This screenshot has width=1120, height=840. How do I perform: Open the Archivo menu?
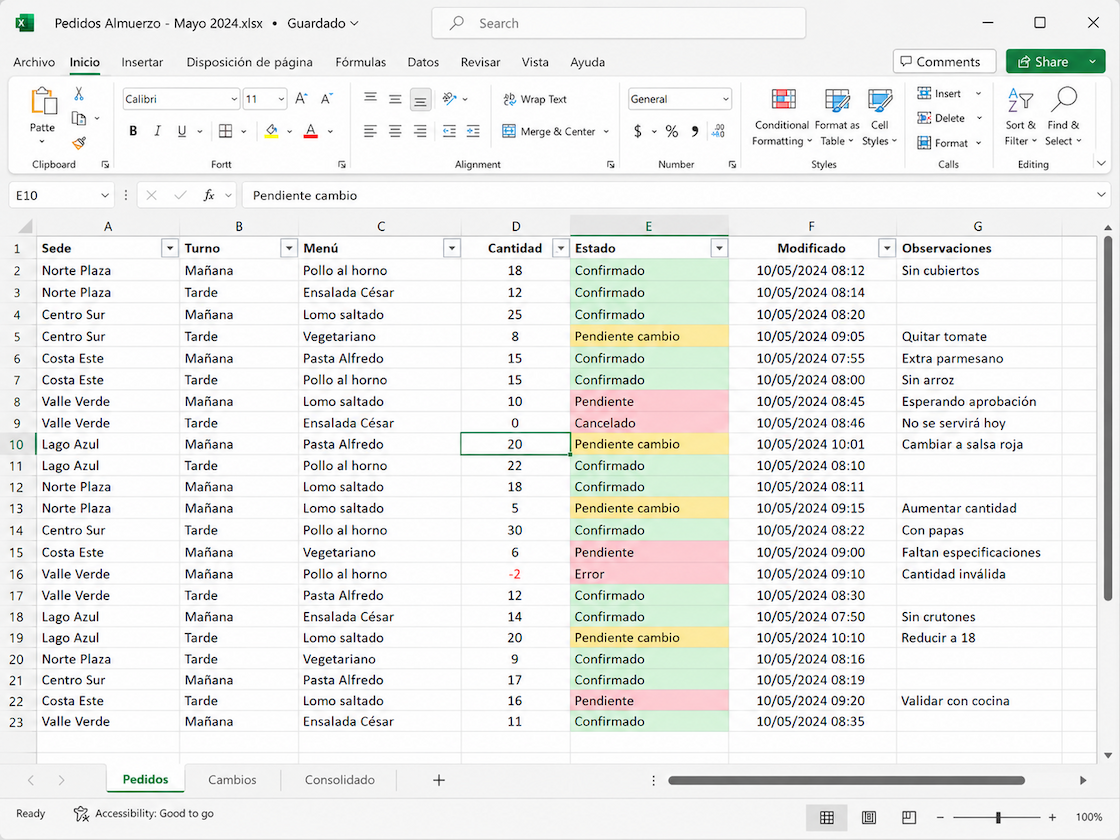tap(34, 62)
